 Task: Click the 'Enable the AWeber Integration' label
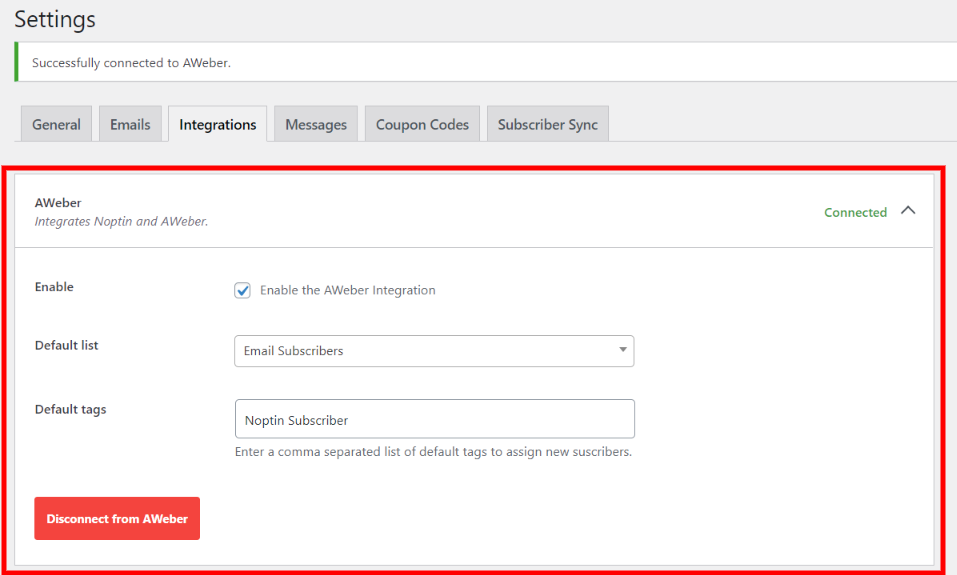[347, 291]
